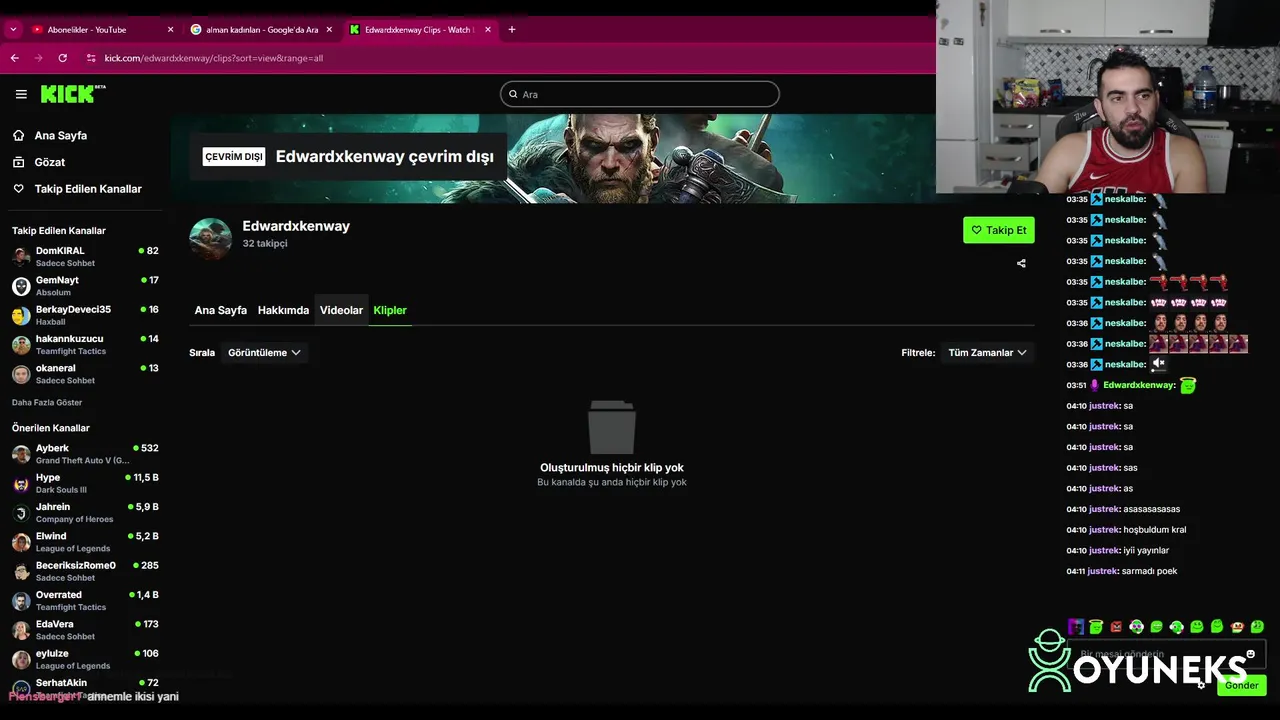The height and width of the screenshot is (720, 1280).
Task: Click the browser address bar URL
Action: pyautogui.click(x=214, y=58)
